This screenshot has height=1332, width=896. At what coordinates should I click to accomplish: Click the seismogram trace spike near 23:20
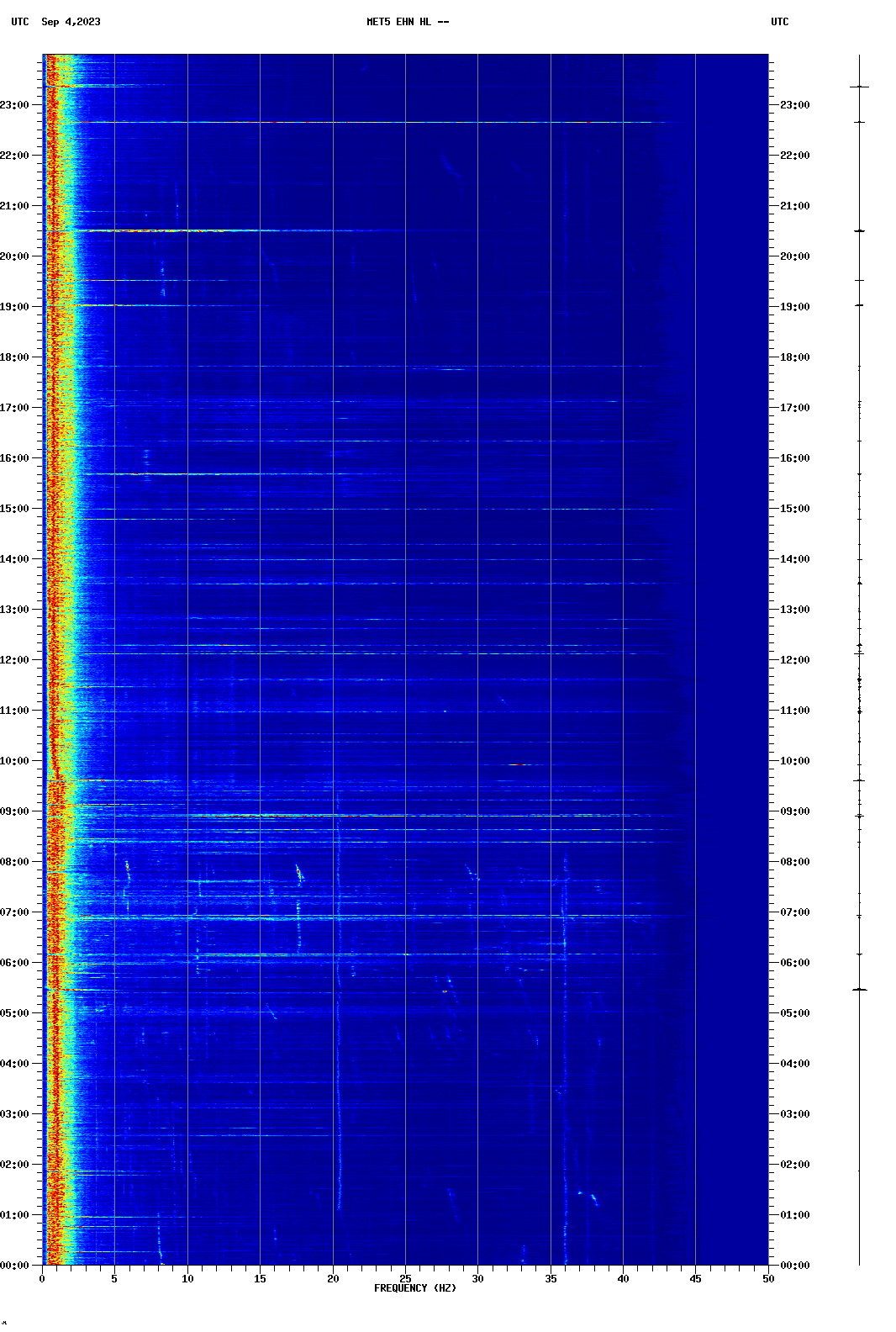[859, 87]
